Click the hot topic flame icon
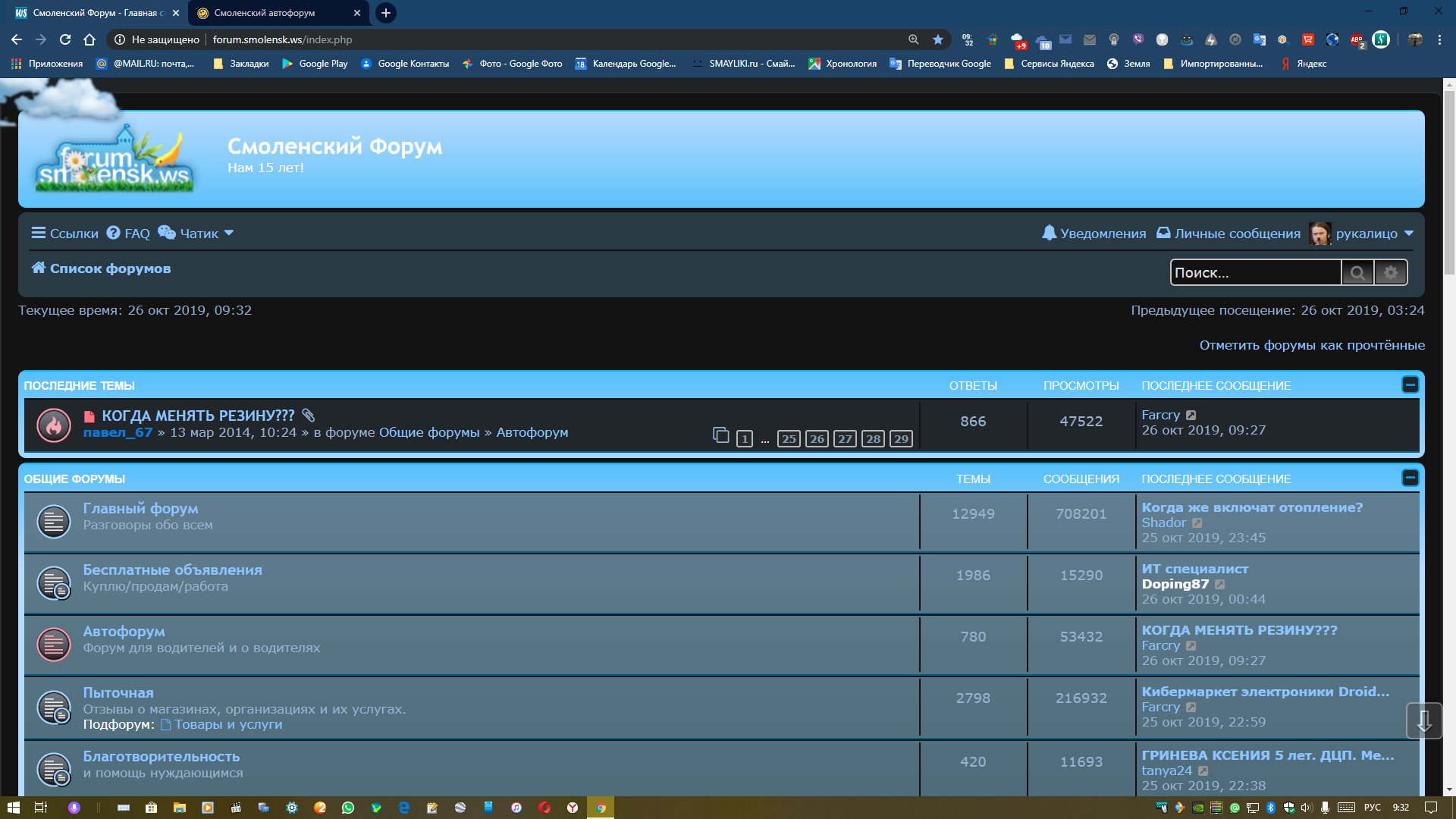Screen dimensions: 1456x819 pyautogui.click(x=54, y=425)
